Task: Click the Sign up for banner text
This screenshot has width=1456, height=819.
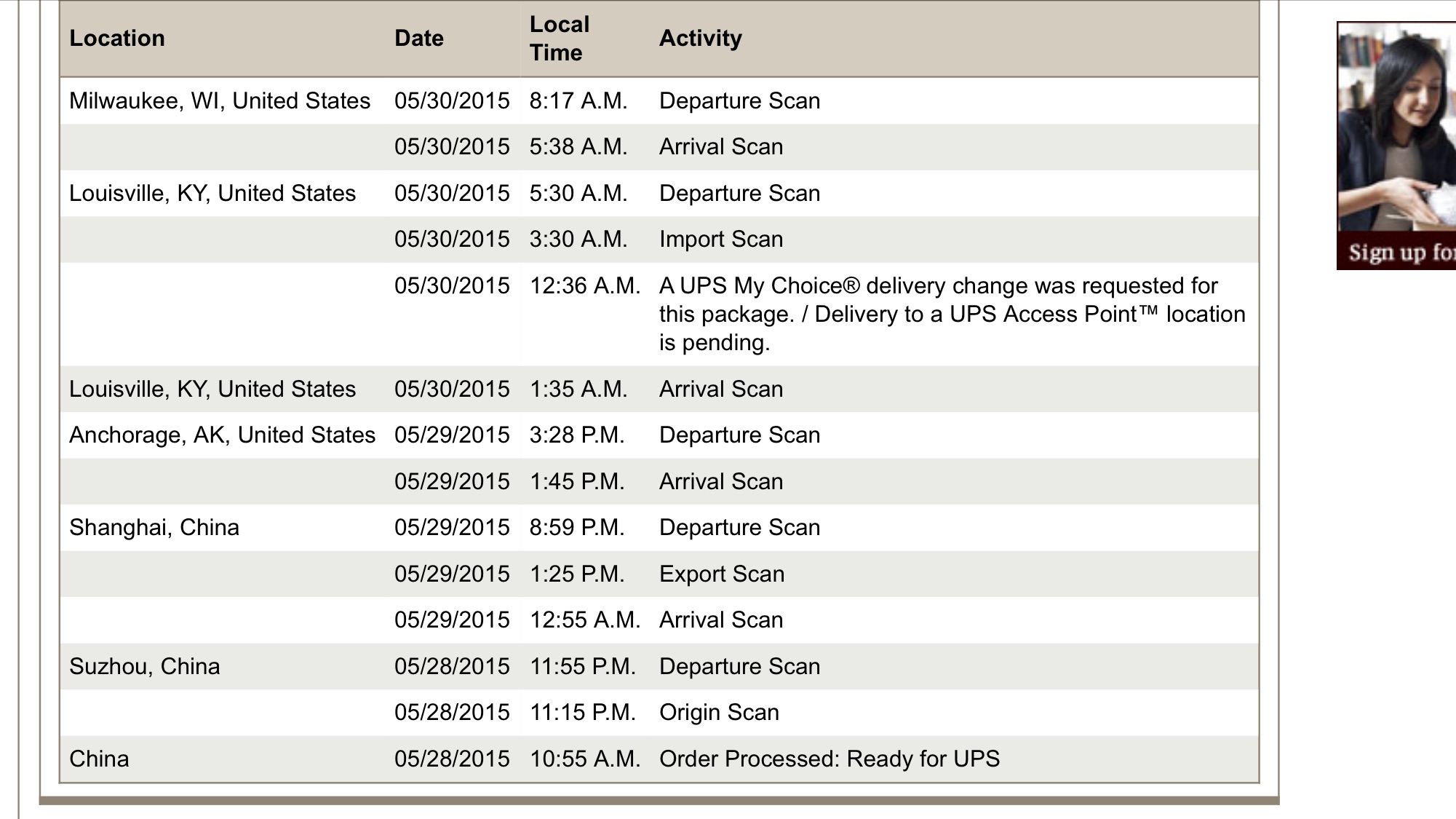Action: [x=1401, y=253]
